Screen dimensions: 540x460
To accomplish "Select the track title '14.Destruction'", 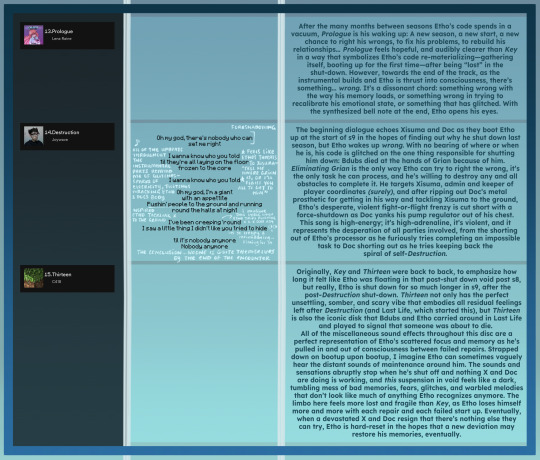I will [62, 132].
